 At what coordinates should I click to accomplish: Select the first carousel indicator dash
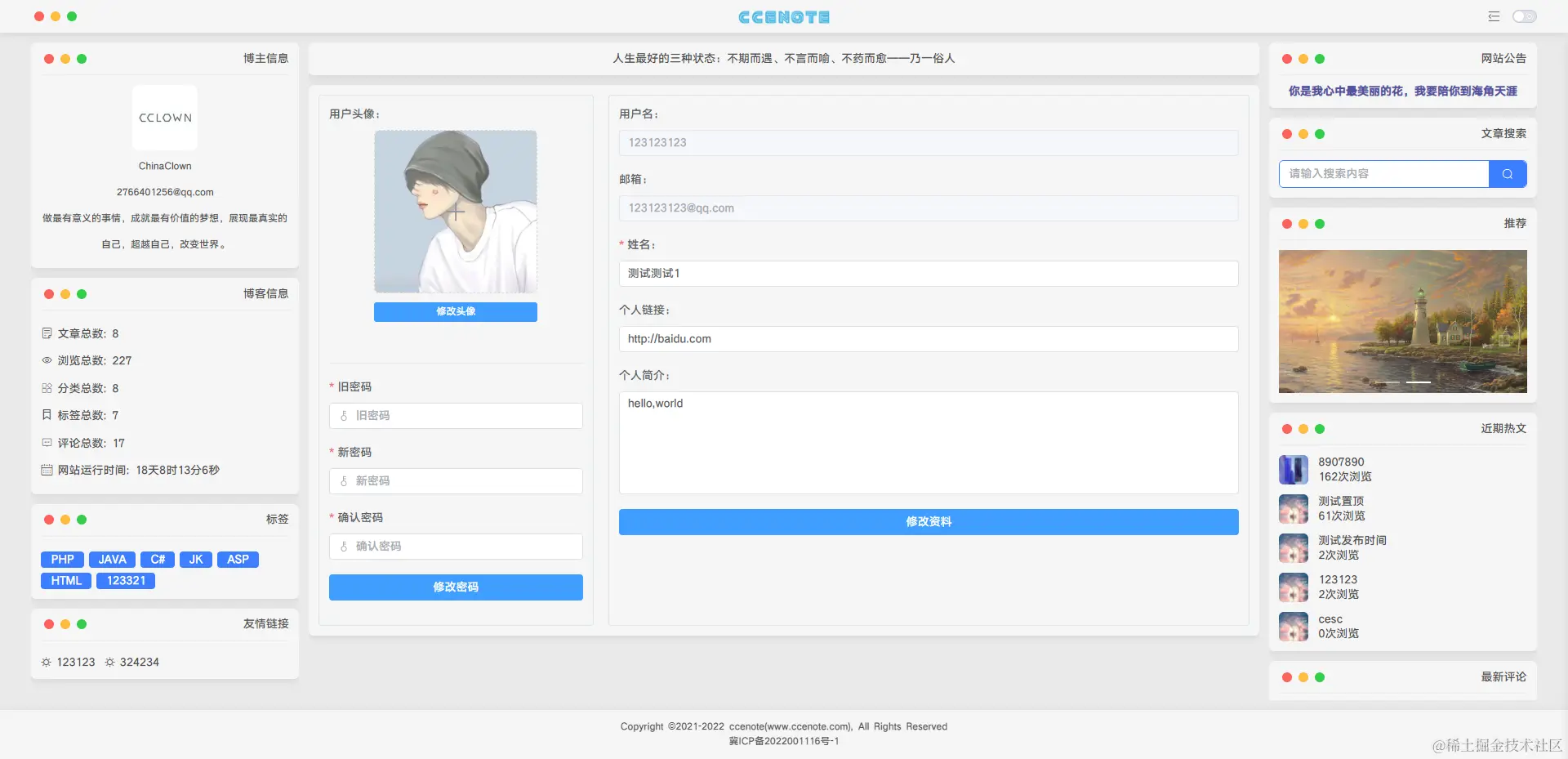point(1387,382)
